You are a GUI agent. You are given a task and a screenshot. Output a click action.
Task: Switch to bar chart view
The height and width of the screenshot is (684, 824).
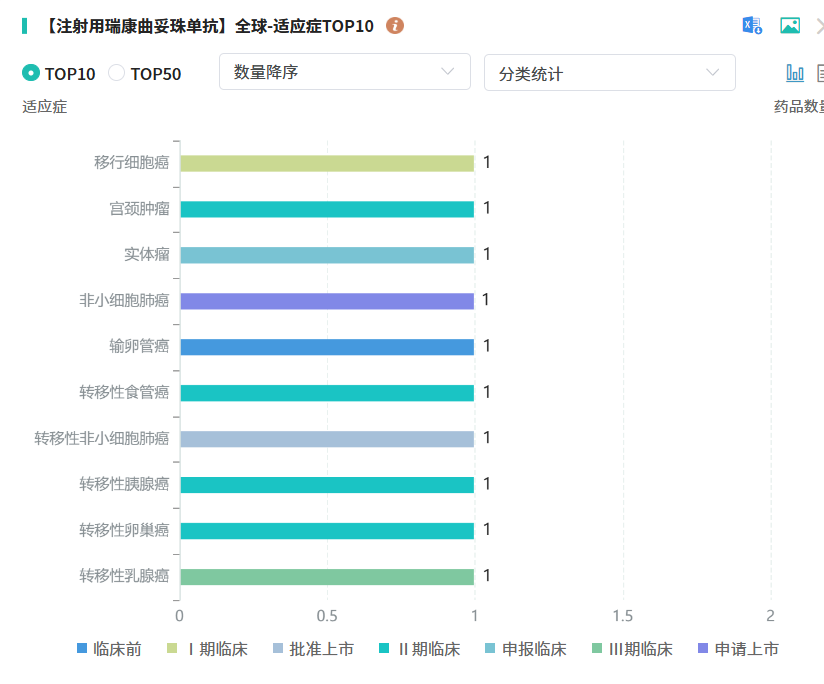pos(795,73)
